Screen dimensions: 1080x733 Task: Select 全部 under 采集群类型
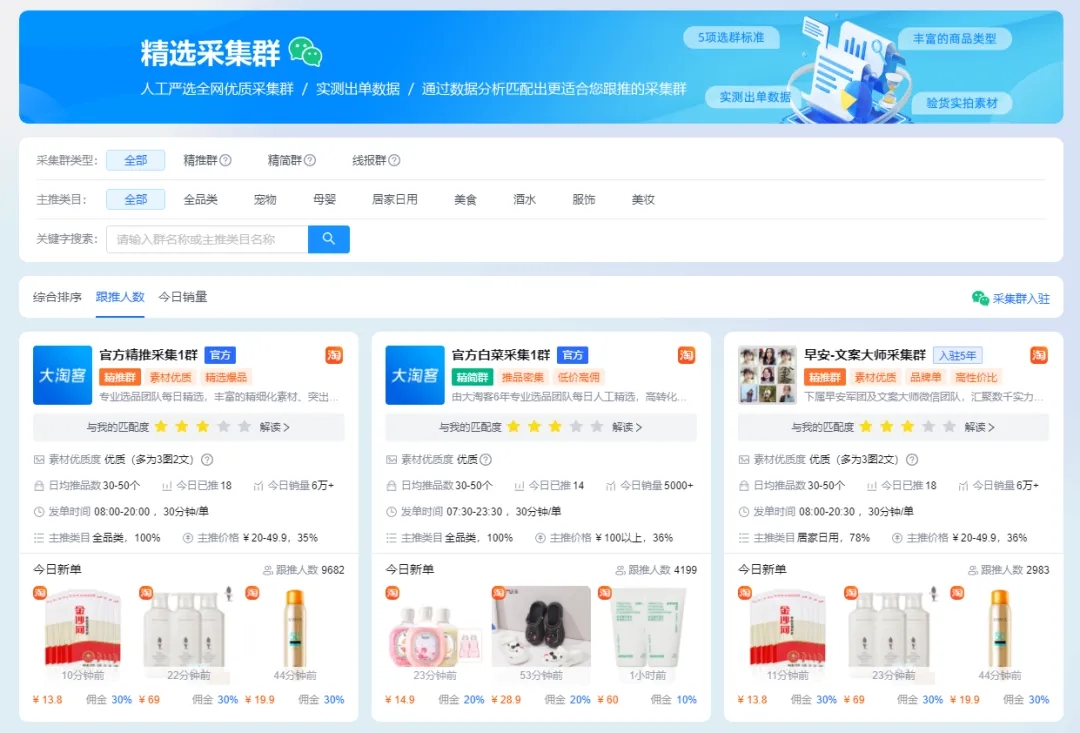136,161
